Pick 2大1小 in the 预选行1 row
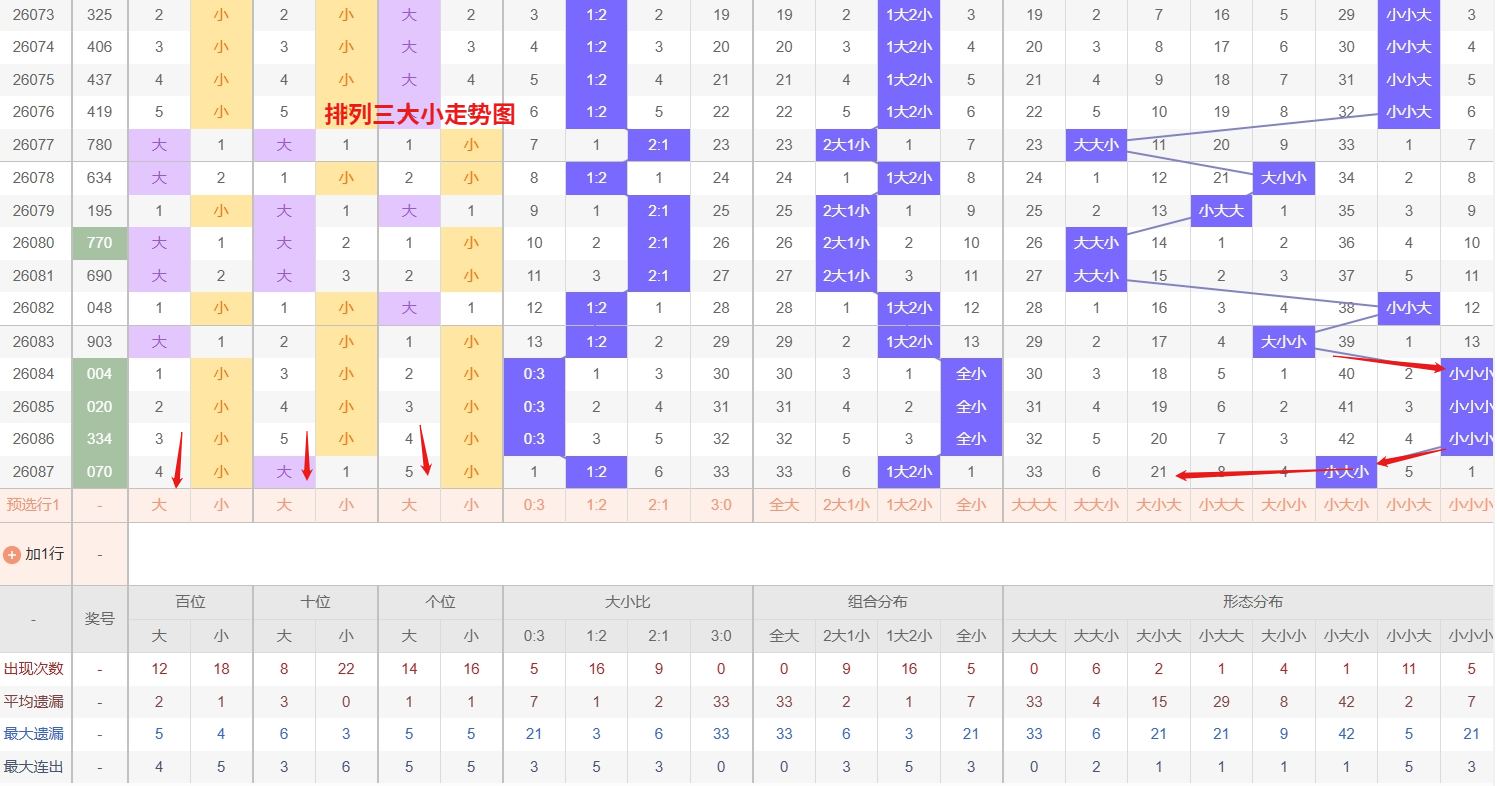Screen dimensions: 1497x786 [x=846, y=505]
